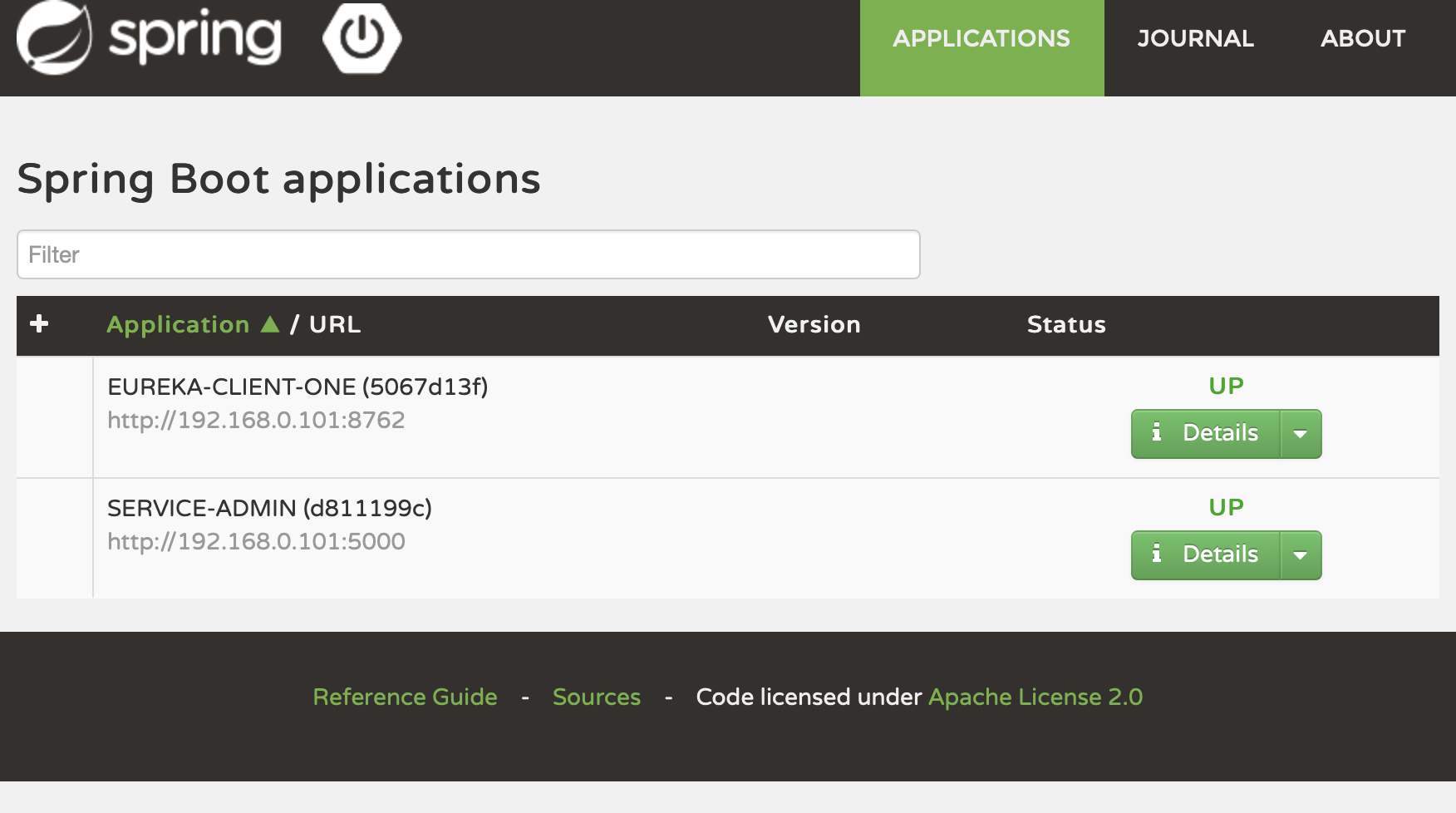
Task: Click the Spring Boot power hexagon icon
Action: [x=362, y=38]
